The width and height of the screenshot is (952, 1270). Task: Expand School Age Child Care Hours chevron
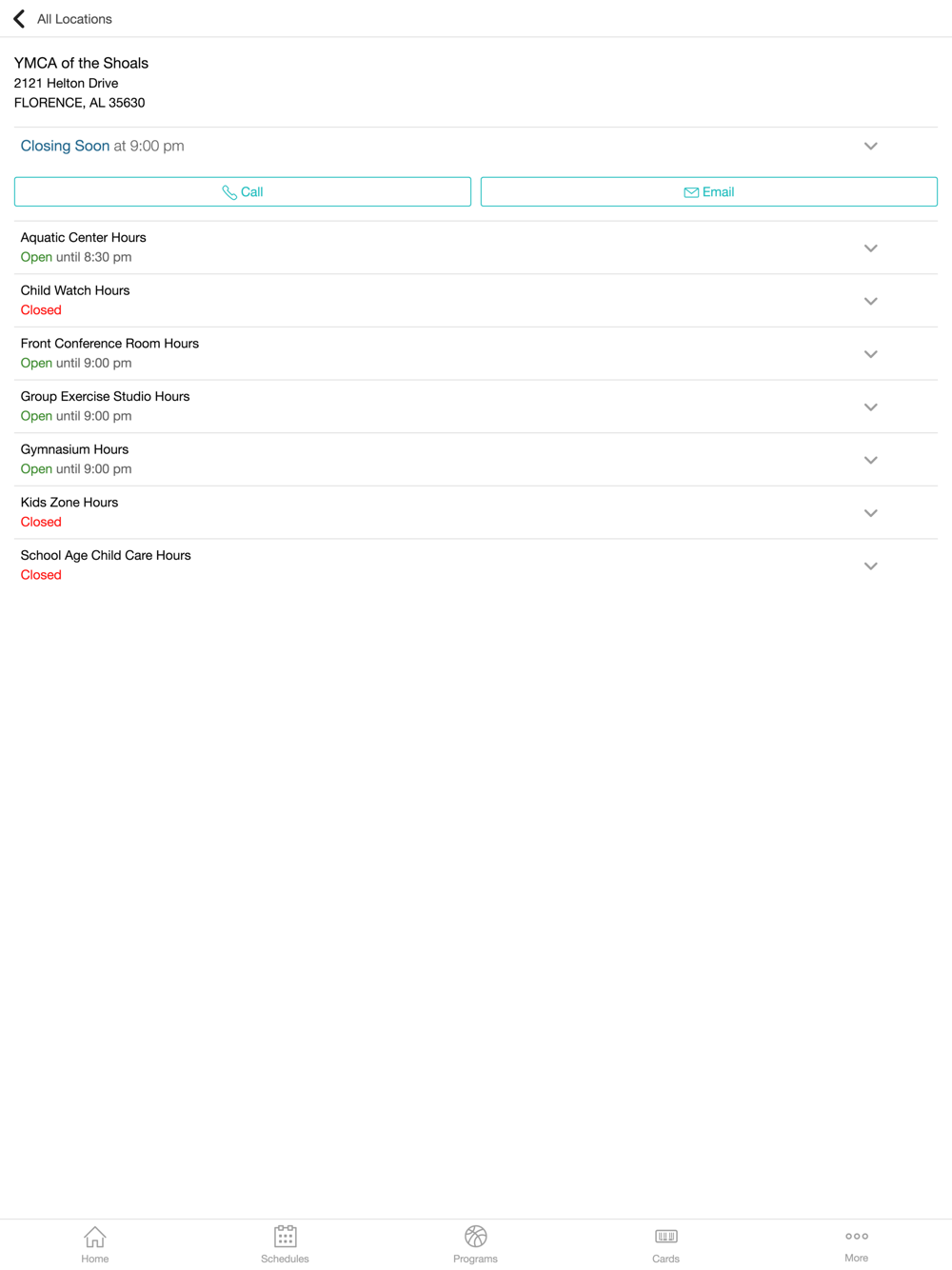click(x=870, y=566)
